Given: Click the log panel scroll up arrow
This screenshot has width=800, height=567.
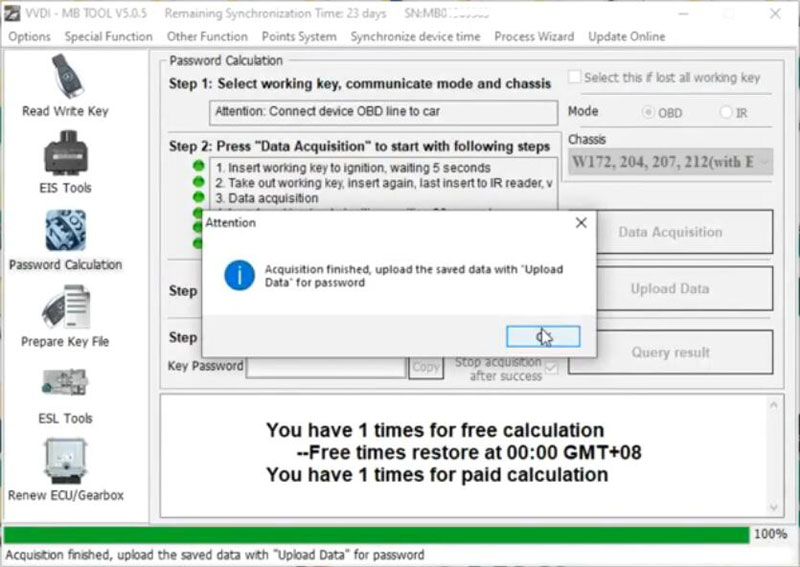Looking at the screenshot, I should click(773, 405).
